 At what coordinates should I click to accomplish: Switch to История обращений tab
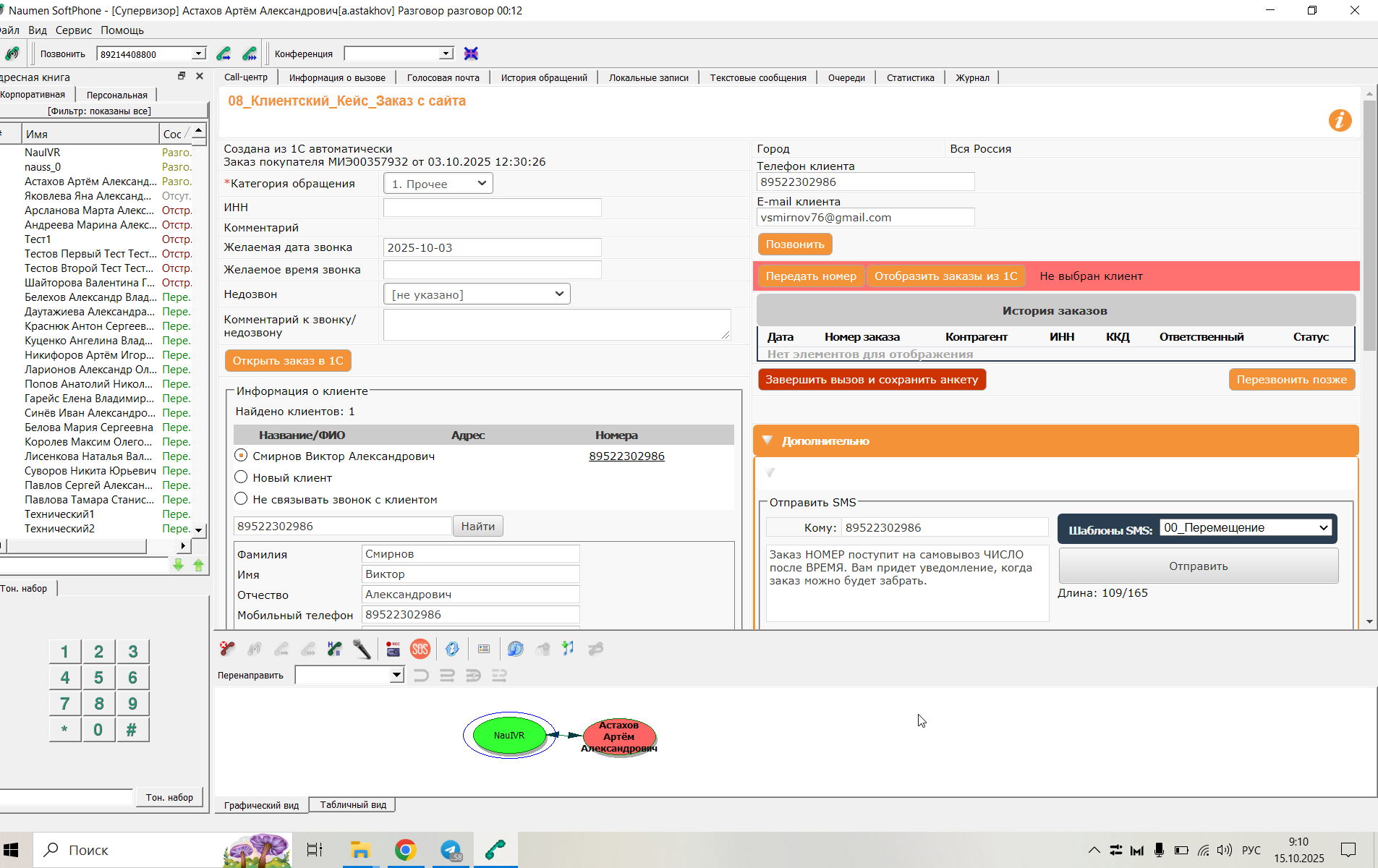click(544, 77)
